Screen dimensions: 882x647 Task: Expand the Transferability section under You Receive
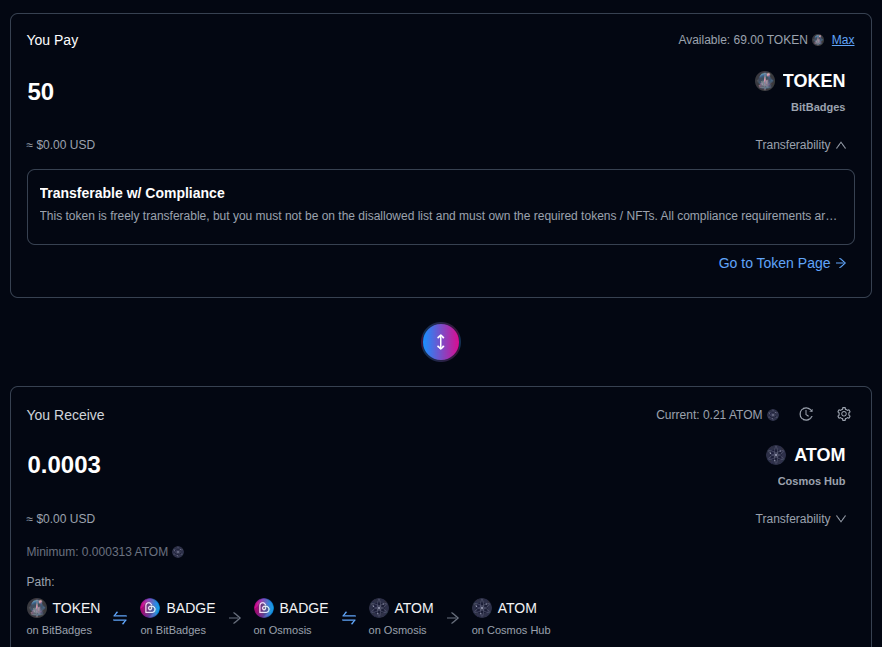(x=801, y=519)
